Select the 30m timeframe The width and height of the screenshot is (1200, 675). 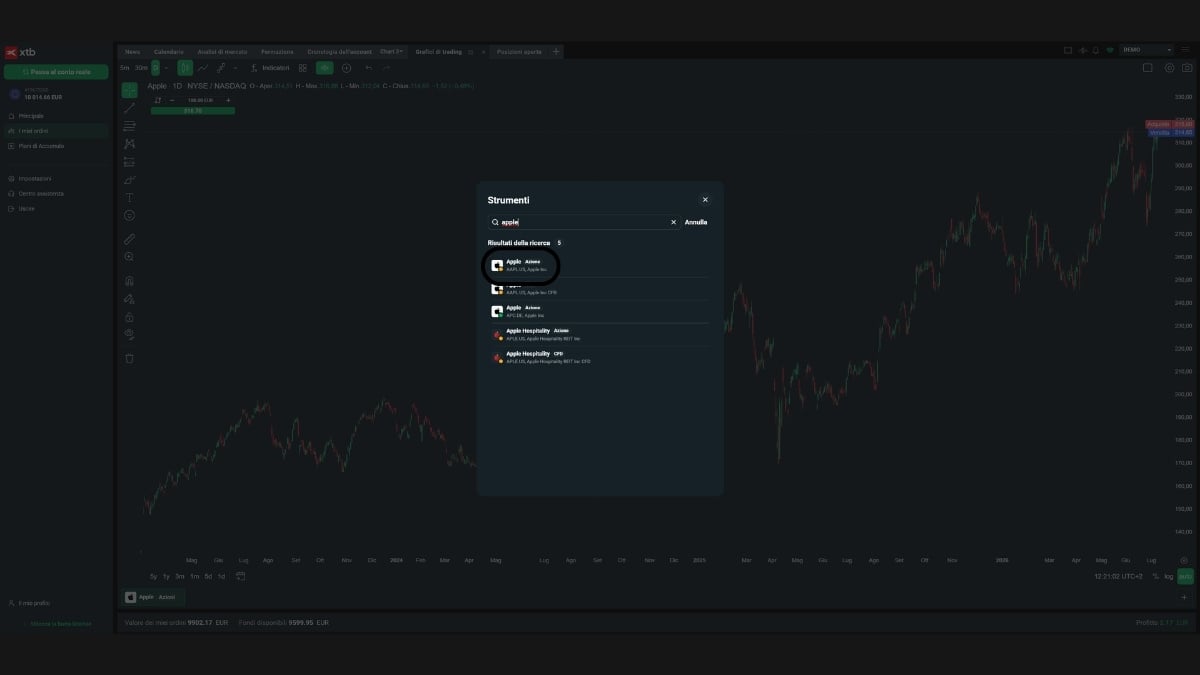[x=141, y=68]
